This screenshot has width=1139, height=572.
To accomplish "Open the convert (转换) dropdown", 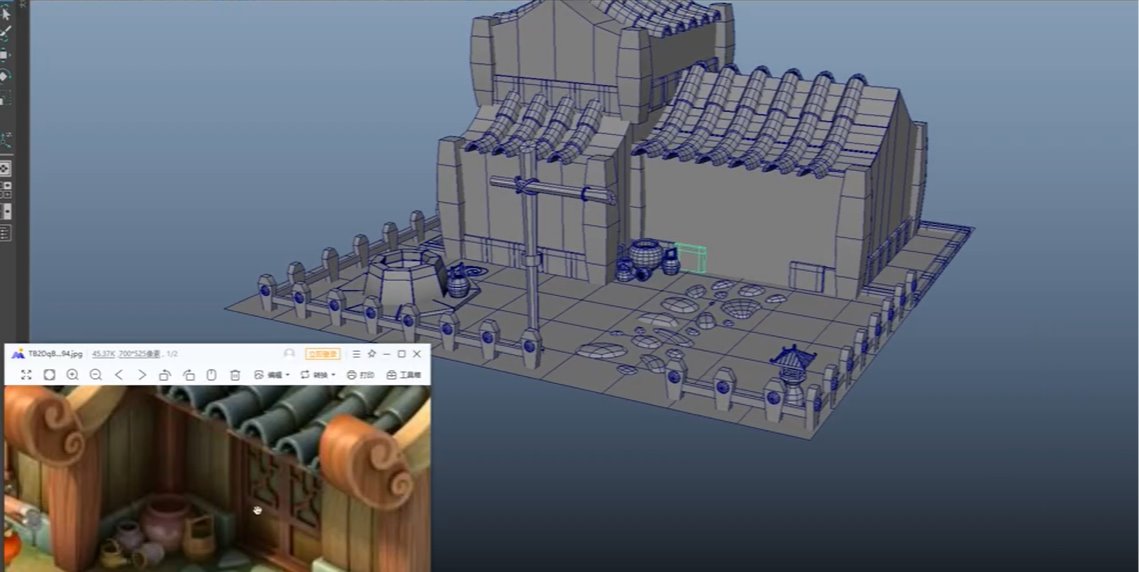I will click(318, 375).
